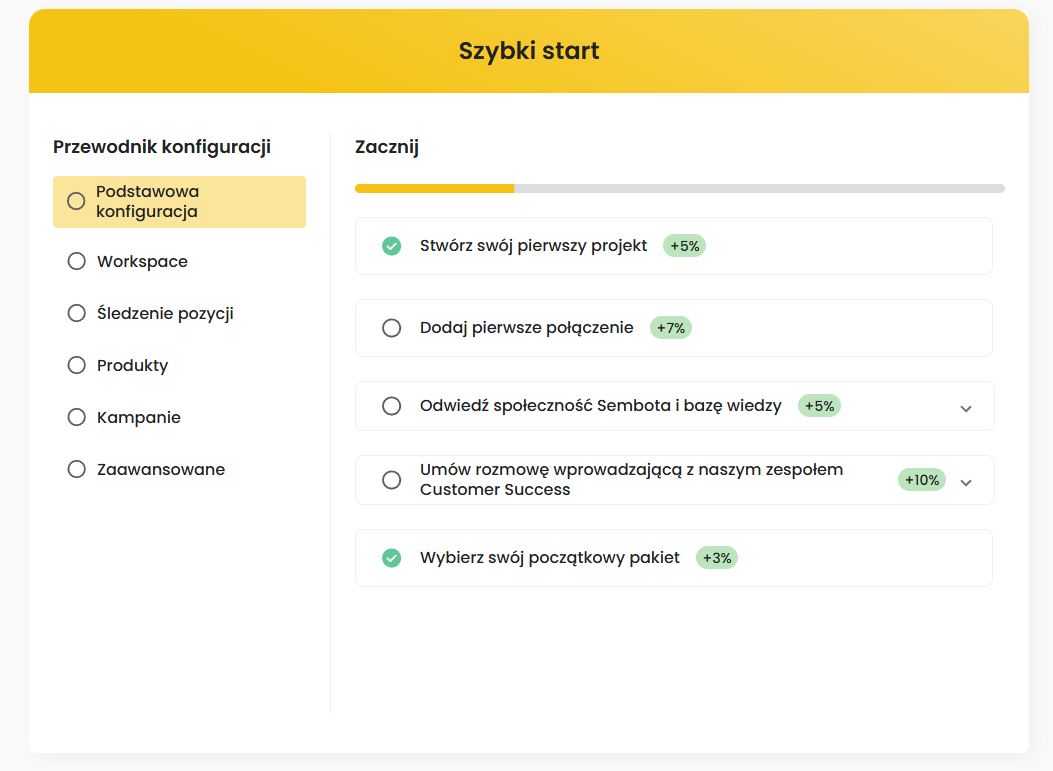
Task: Click green checkmark for Stwórz swój pierwszy projekt
Action: click(392, 246)
